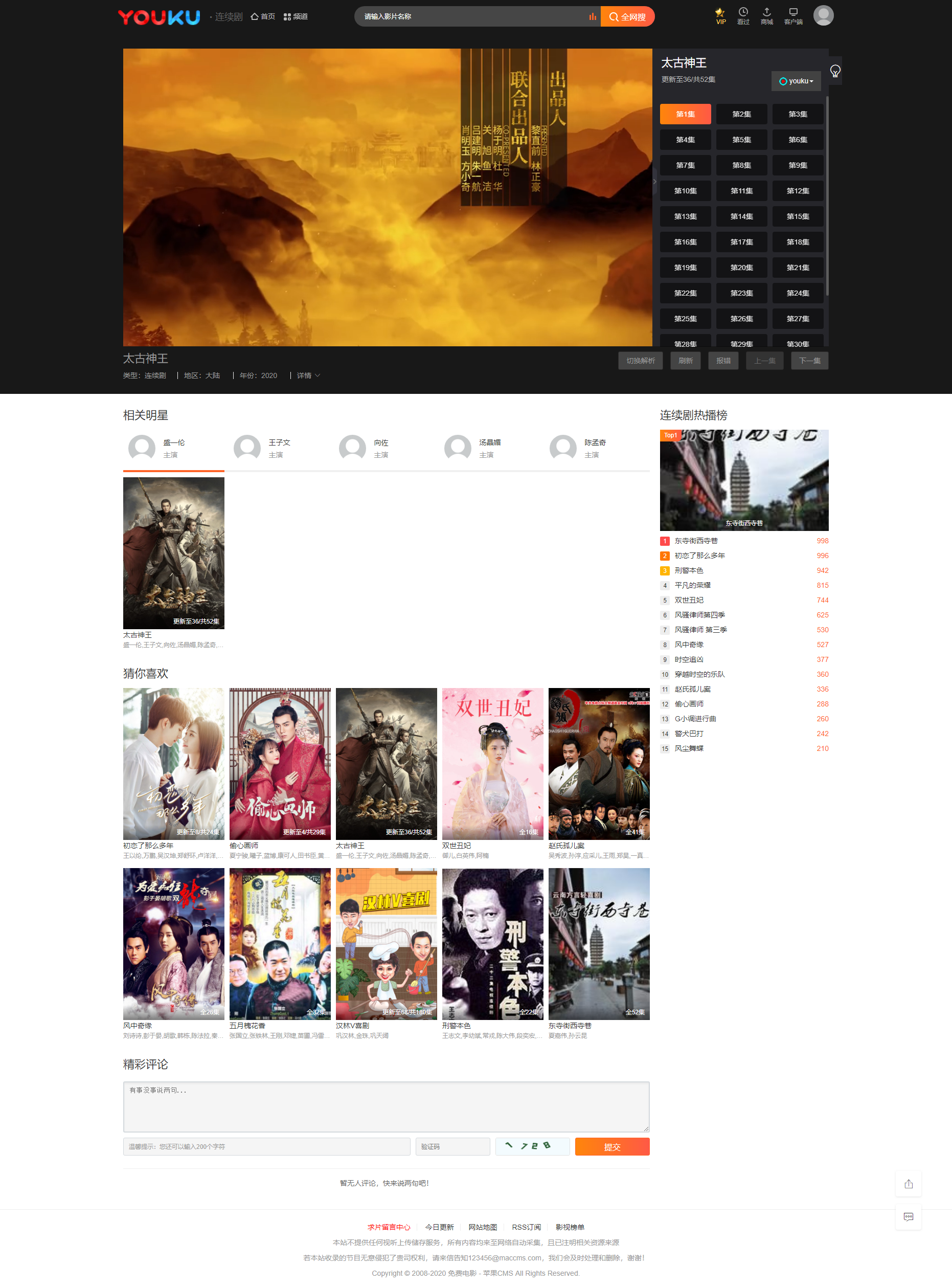The width and height of the screenshot is (952, 1286).
Task: Open the 今日更新 footer link
Action: pos(439,1227)
